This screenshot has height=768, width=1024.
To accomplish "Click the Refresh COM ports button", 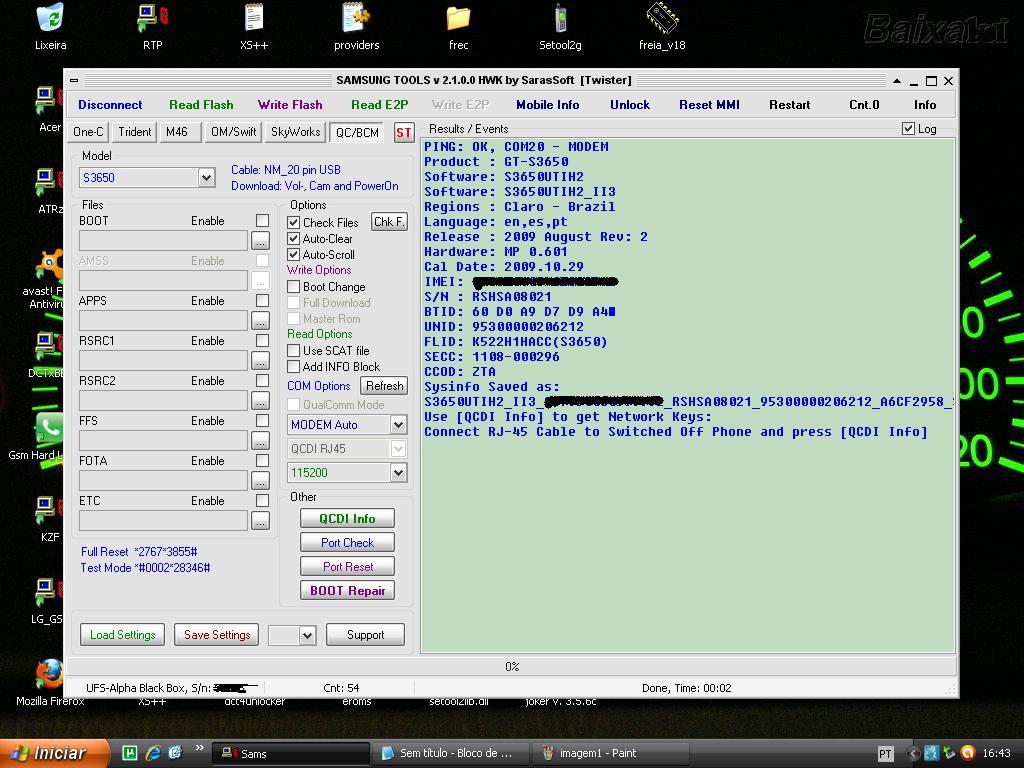I will click(x=384, y=386).
